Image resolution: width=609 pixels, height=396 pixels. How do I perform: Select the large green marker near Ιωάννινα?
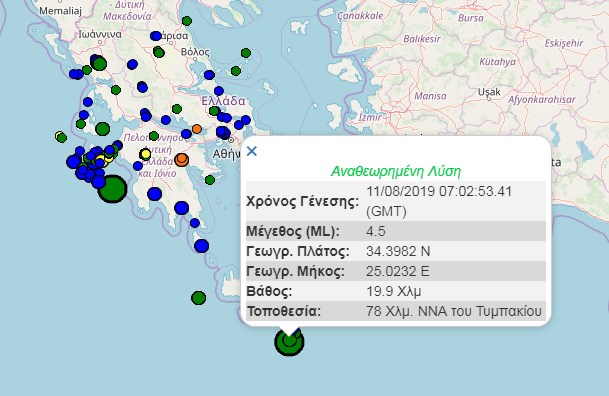click(99, 63)
